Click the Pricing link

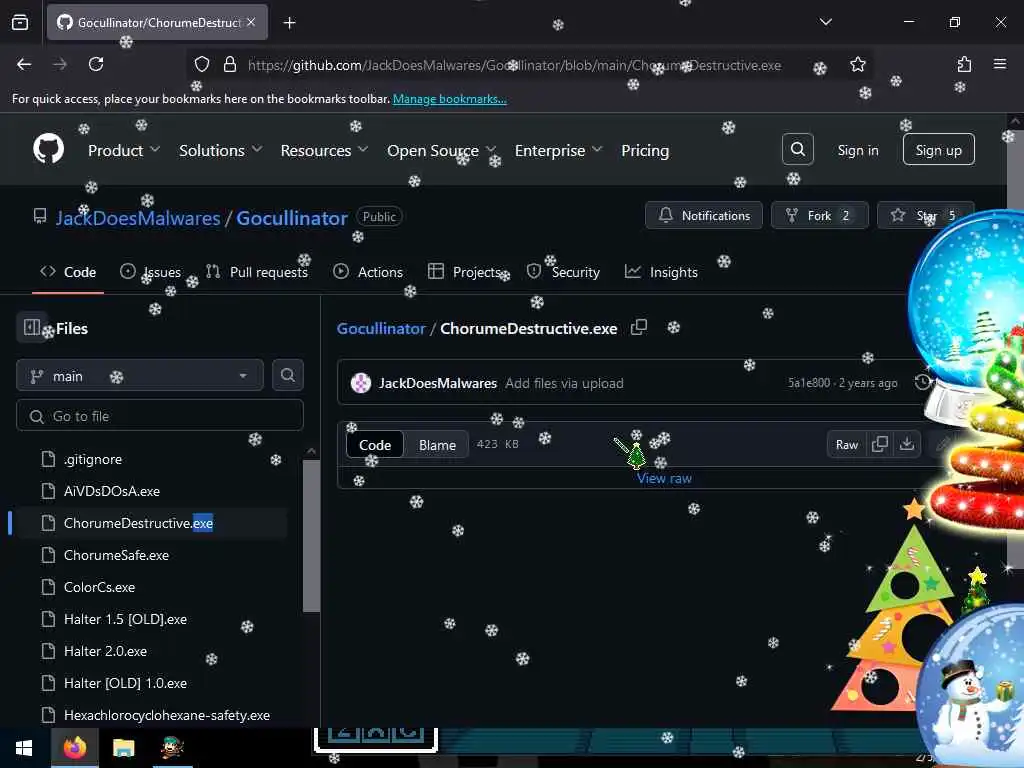tap(645, 150)
